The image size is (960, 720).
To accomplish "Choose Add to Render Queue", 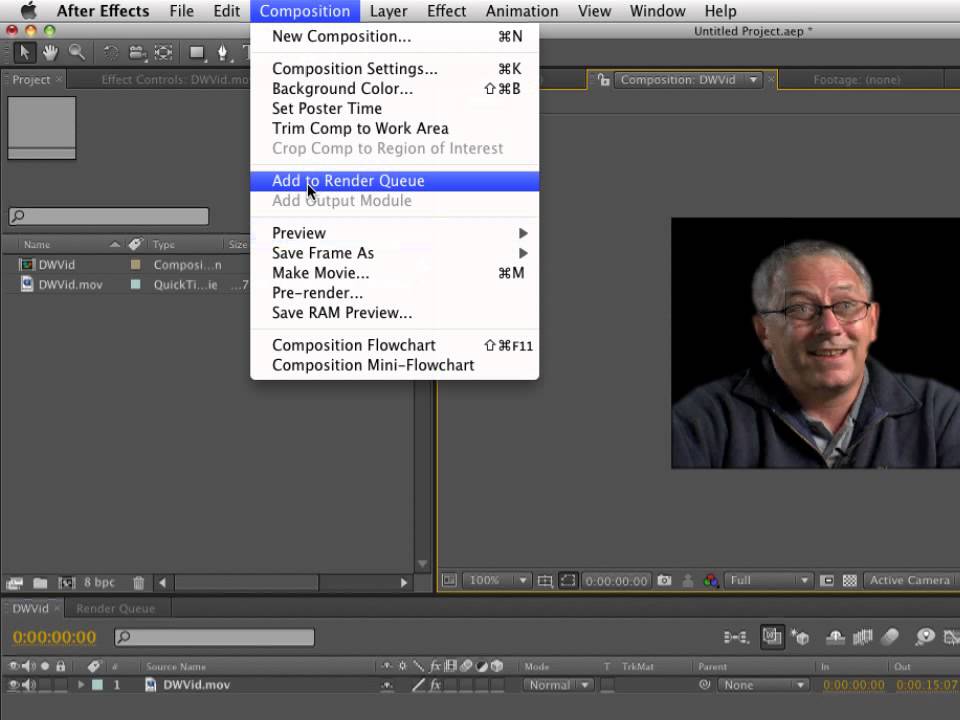I will point(394,181).
